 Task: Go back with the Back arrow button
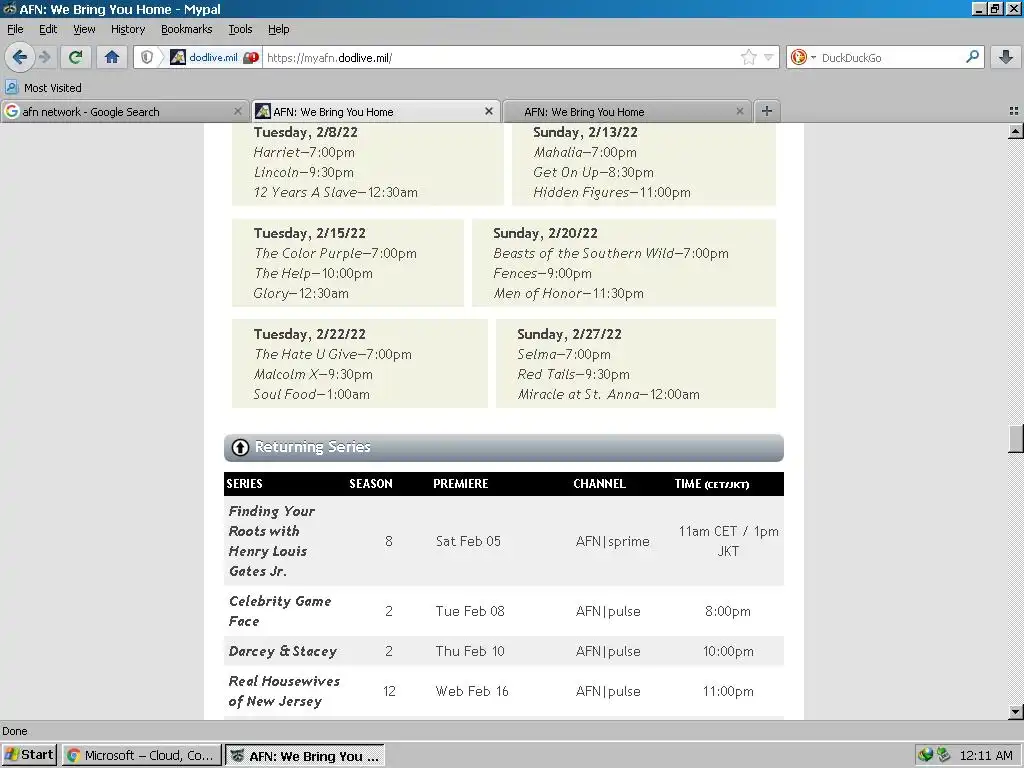[x=19, y=57]
